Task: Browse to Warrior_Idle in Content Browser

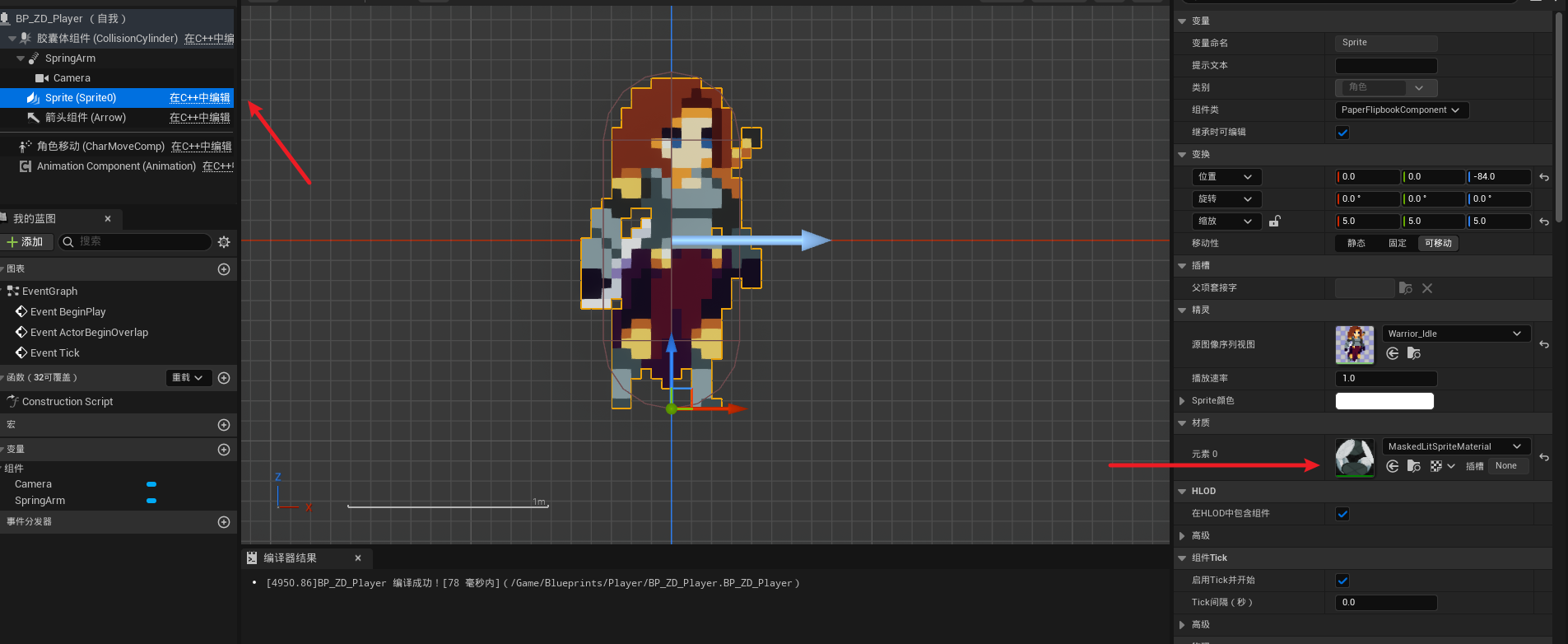Action: pos(1413,353)
